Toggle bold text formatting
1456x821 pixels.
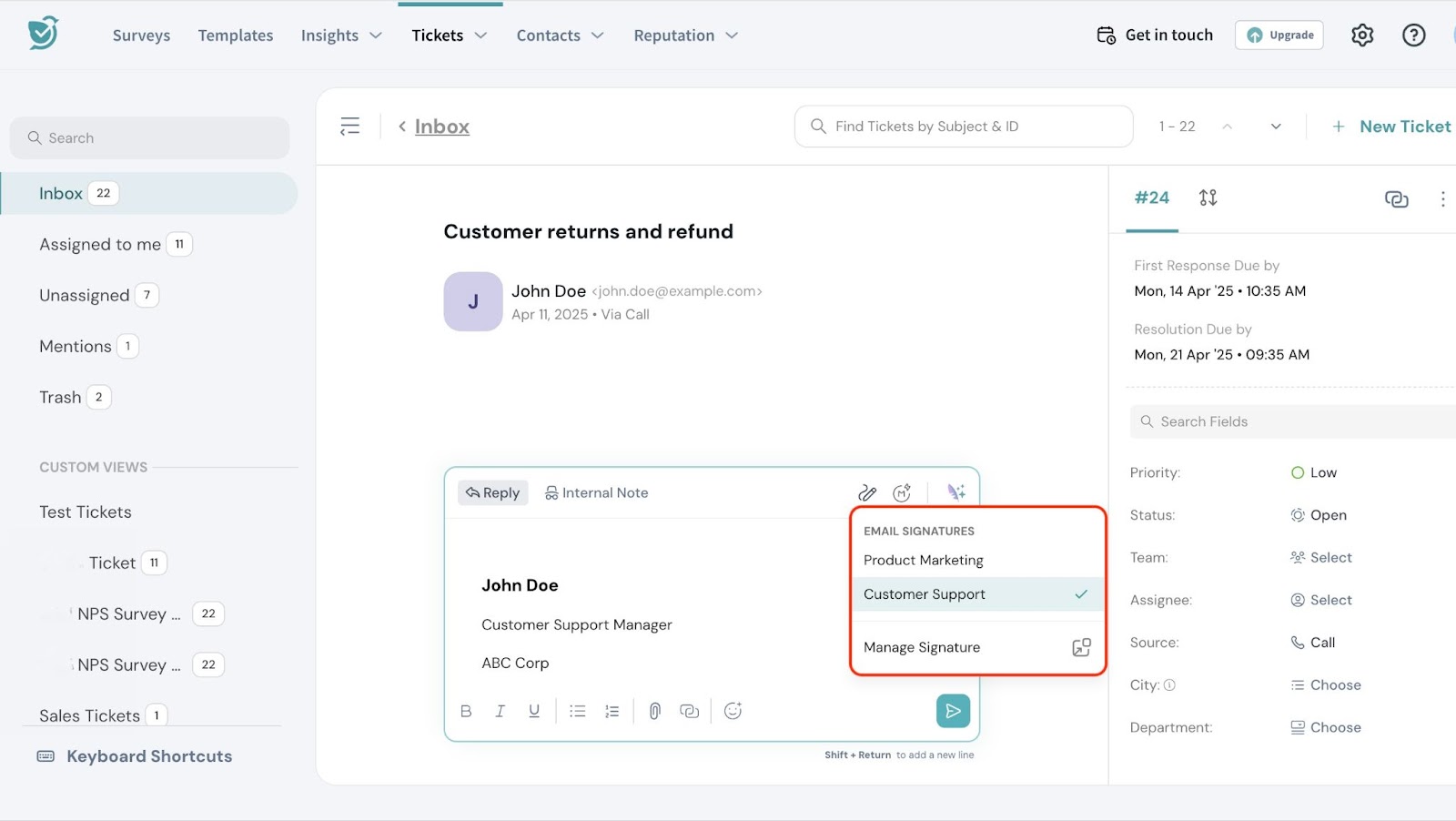(x=466, y=711)
